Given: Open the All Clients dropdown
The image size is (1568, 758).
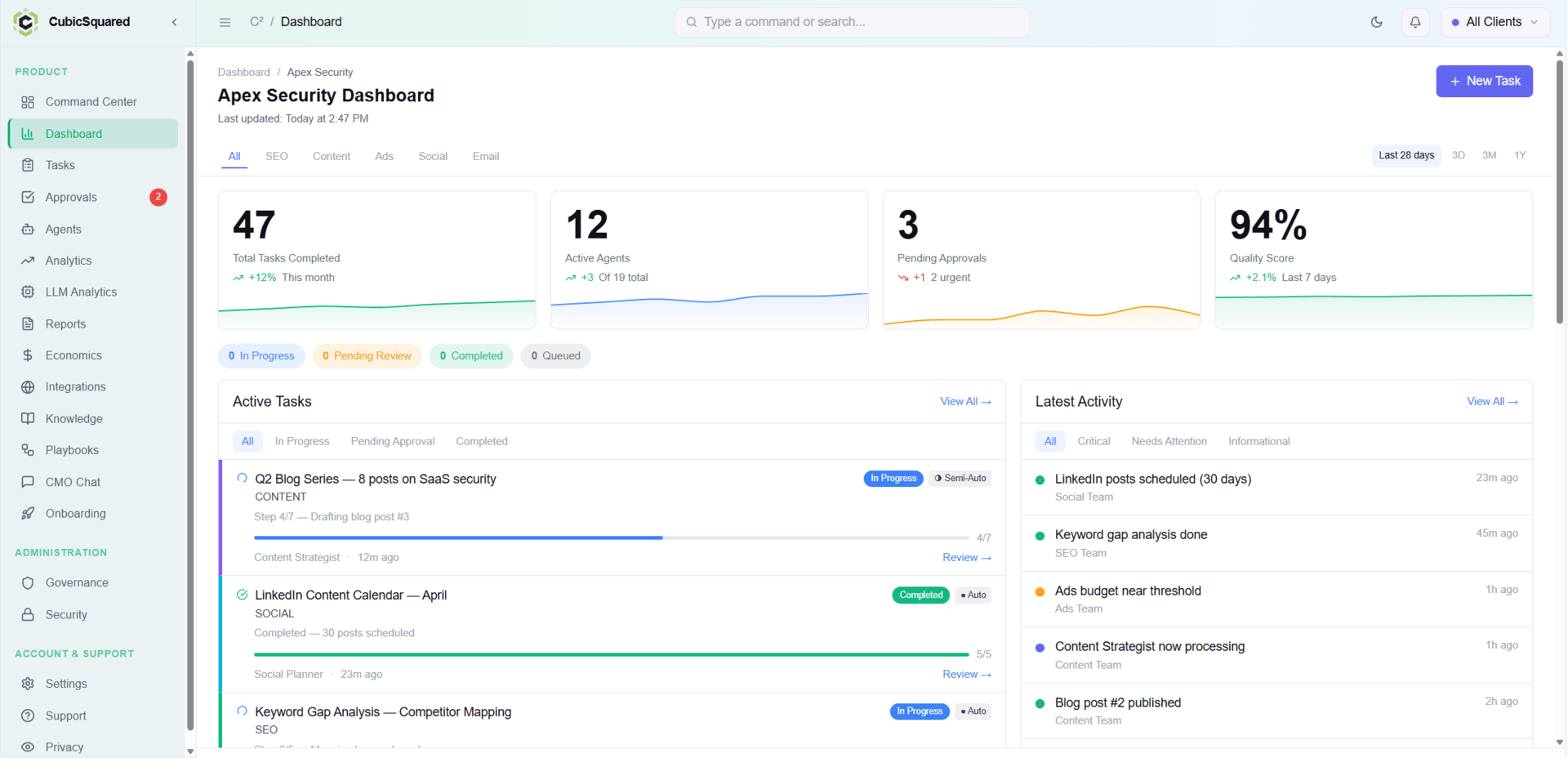Looking at the screenshot, I should tap(1495, 22).
